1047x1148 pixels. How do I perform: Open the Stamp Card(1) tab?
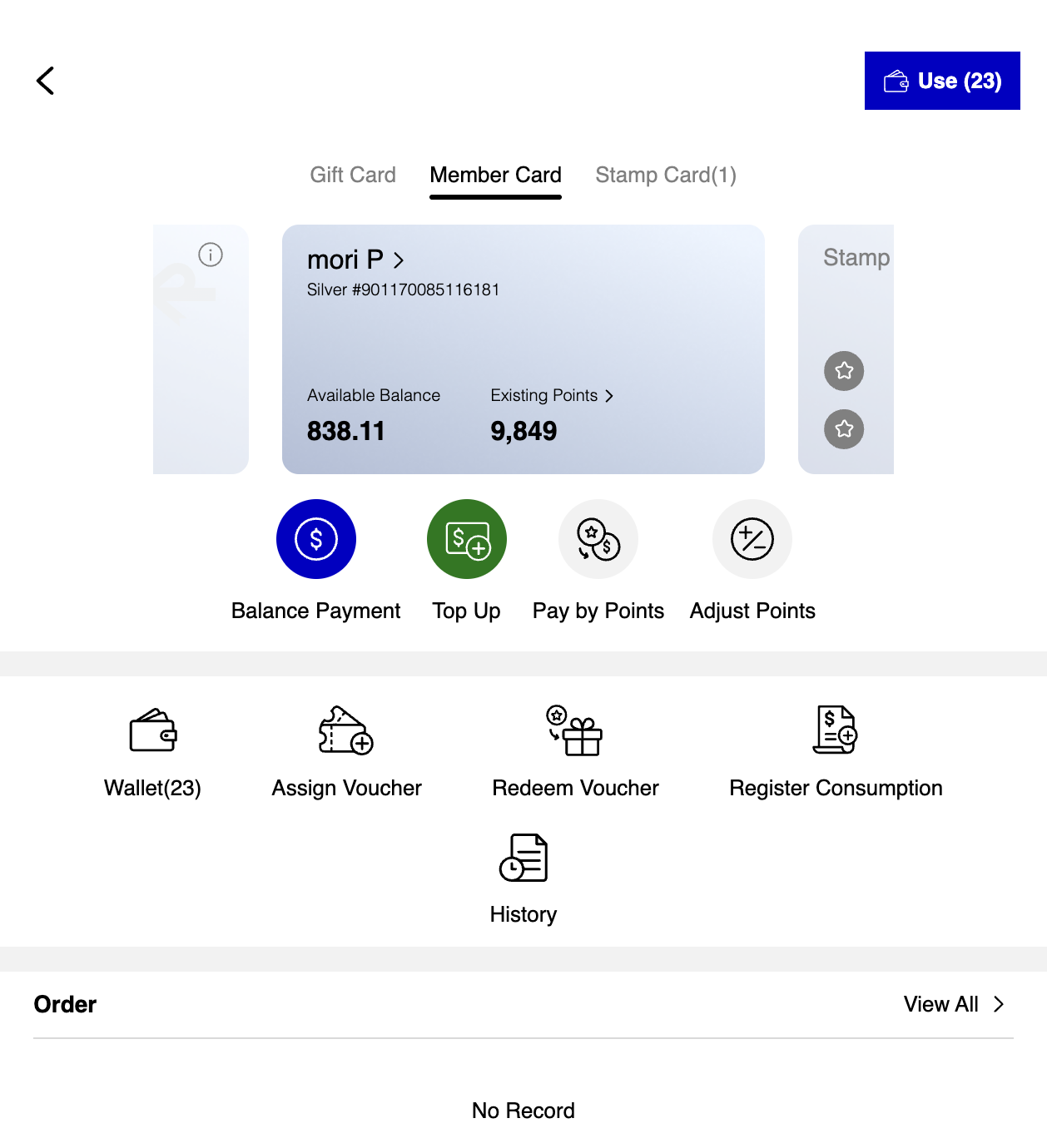[666, 175]
